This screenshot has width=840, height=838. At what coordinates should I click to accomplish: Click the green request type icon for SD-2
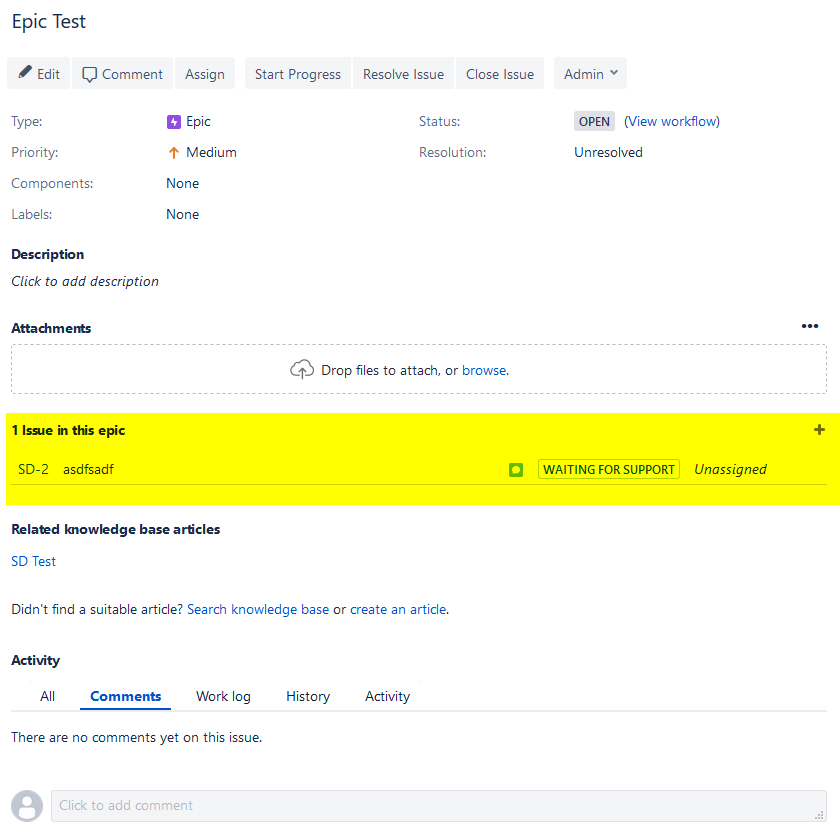516,470
